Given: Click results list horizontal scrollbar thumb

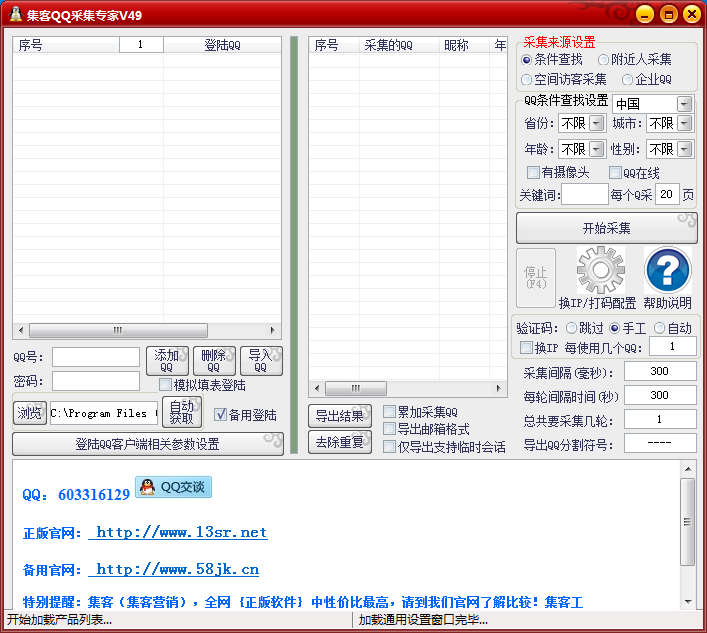Looking at the screenshot, I should [356, 388].
